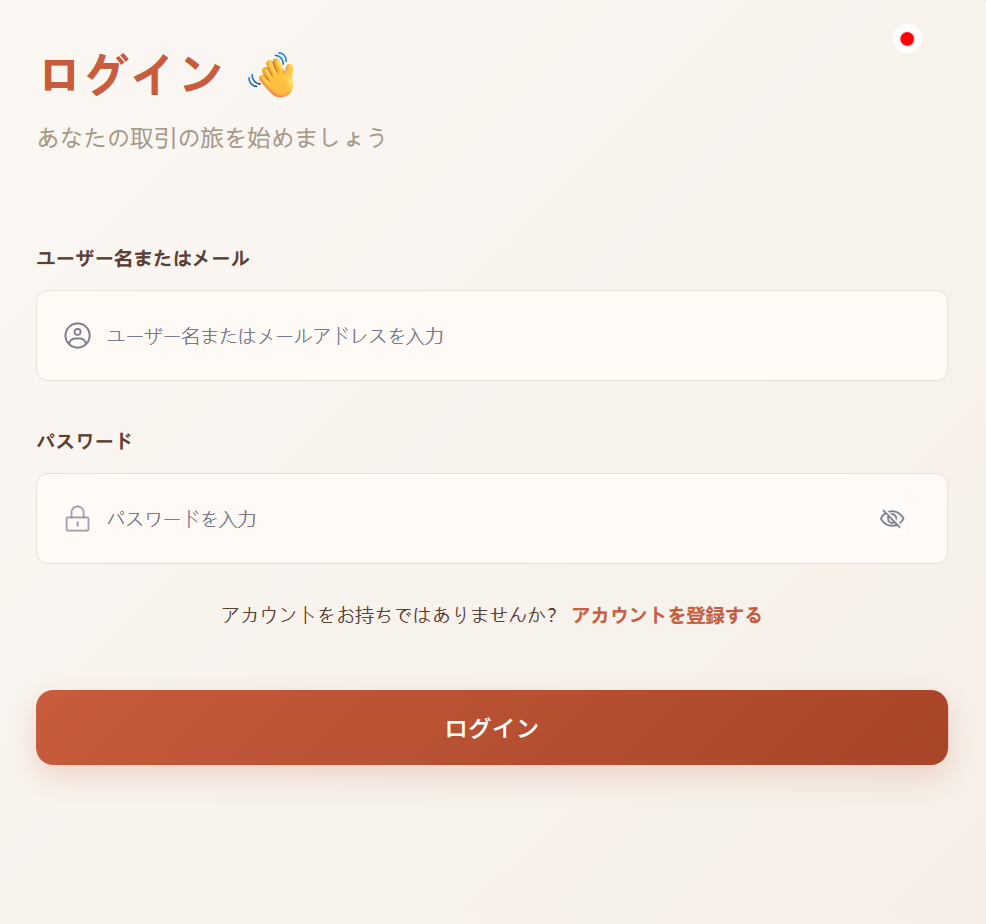
Task: Click the user profile icon in username field
Action: [77, 336]
